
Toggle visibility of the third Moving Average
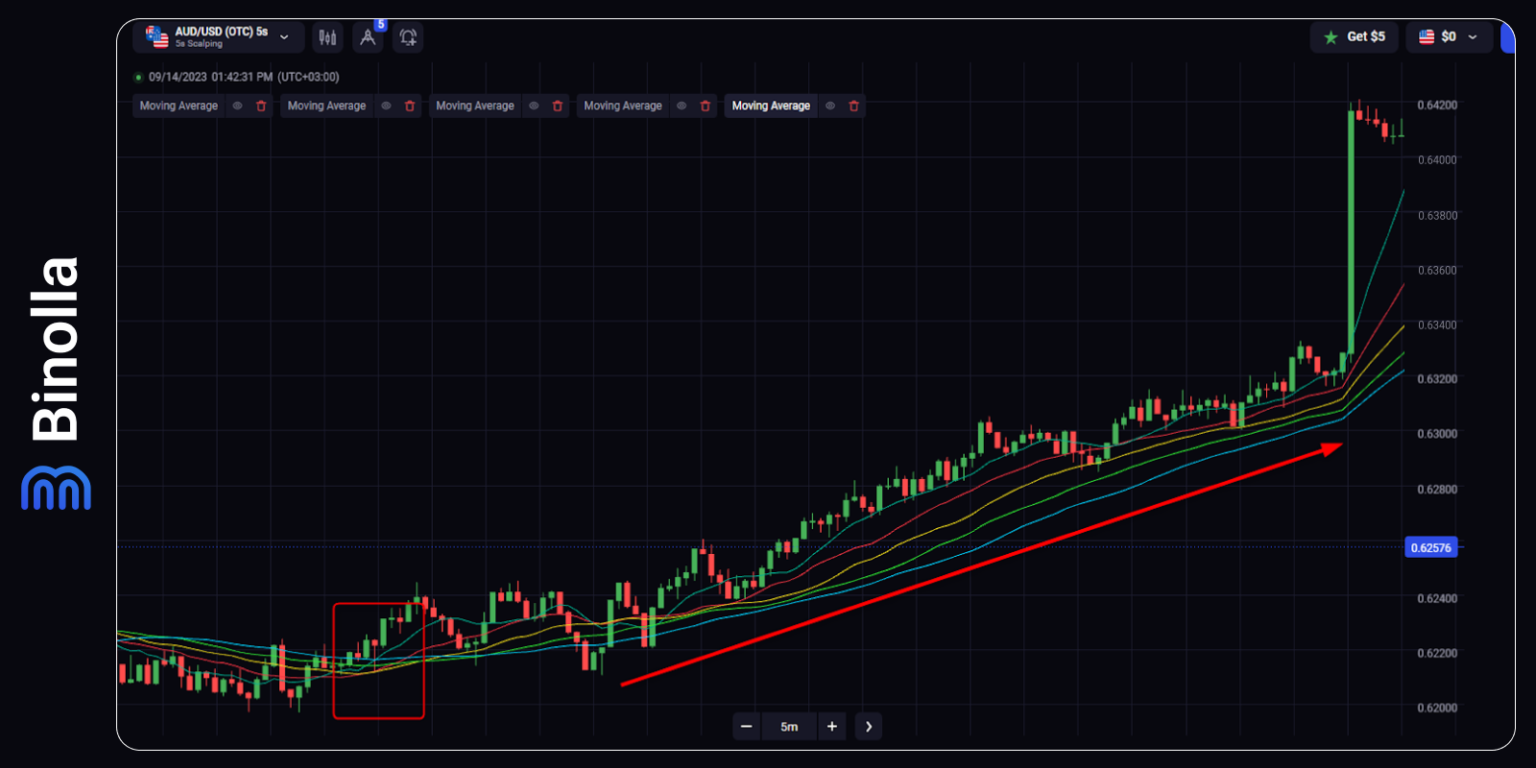(x=533, y=105)
